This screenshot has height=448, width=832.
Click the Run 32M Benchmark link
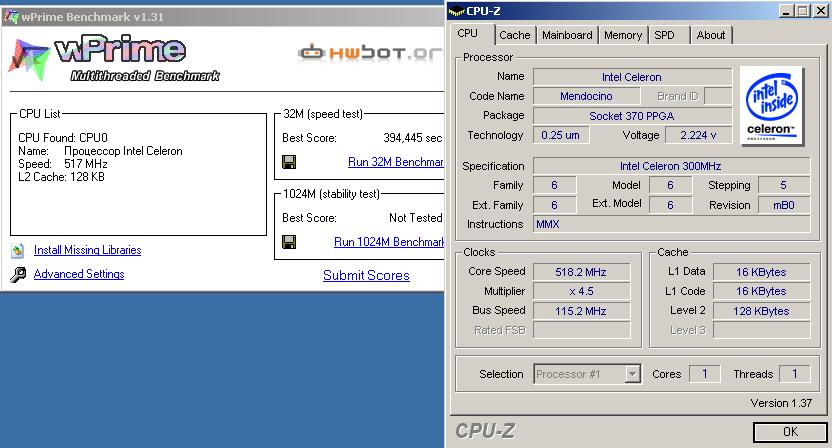click(x=395, y=162)
